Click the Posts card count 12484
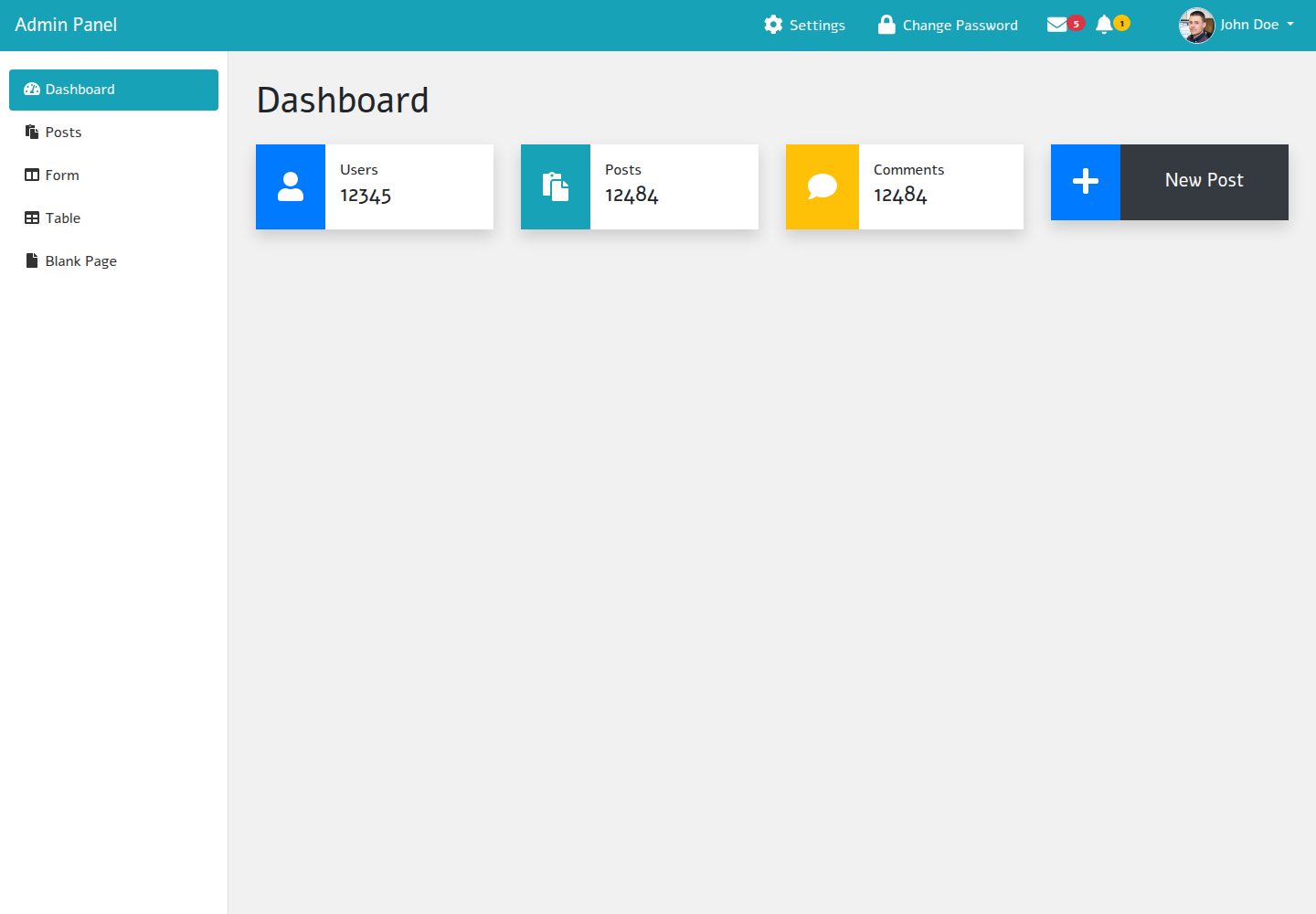 click(631, 196)
